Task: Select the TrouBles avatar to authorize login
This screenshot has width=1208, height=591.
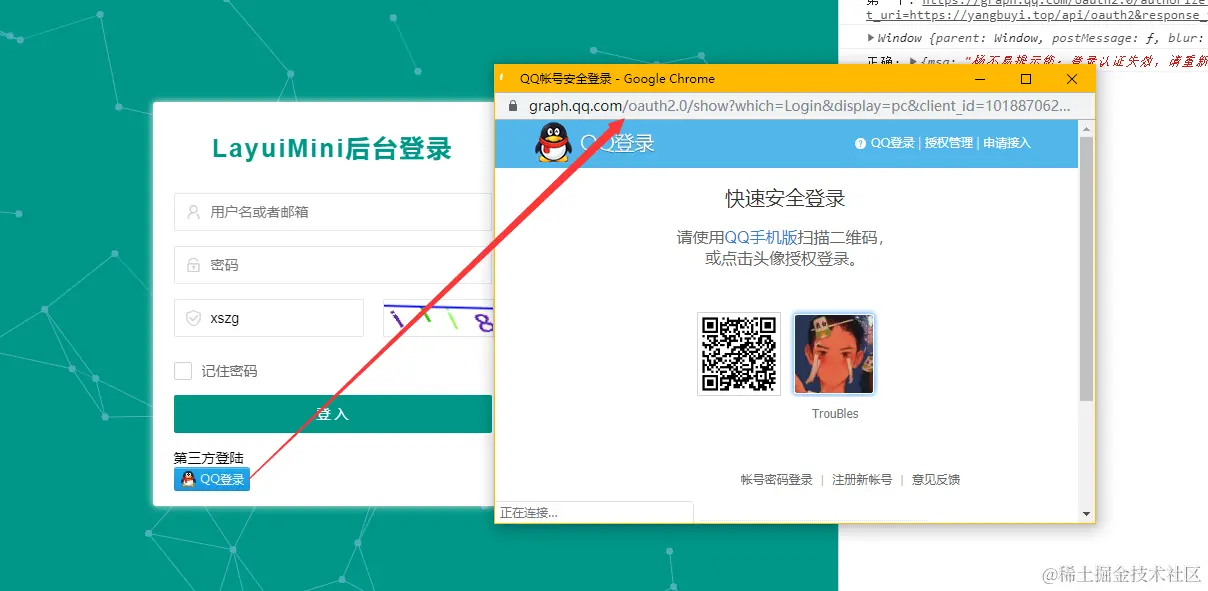Action: [x=834, y=353]
